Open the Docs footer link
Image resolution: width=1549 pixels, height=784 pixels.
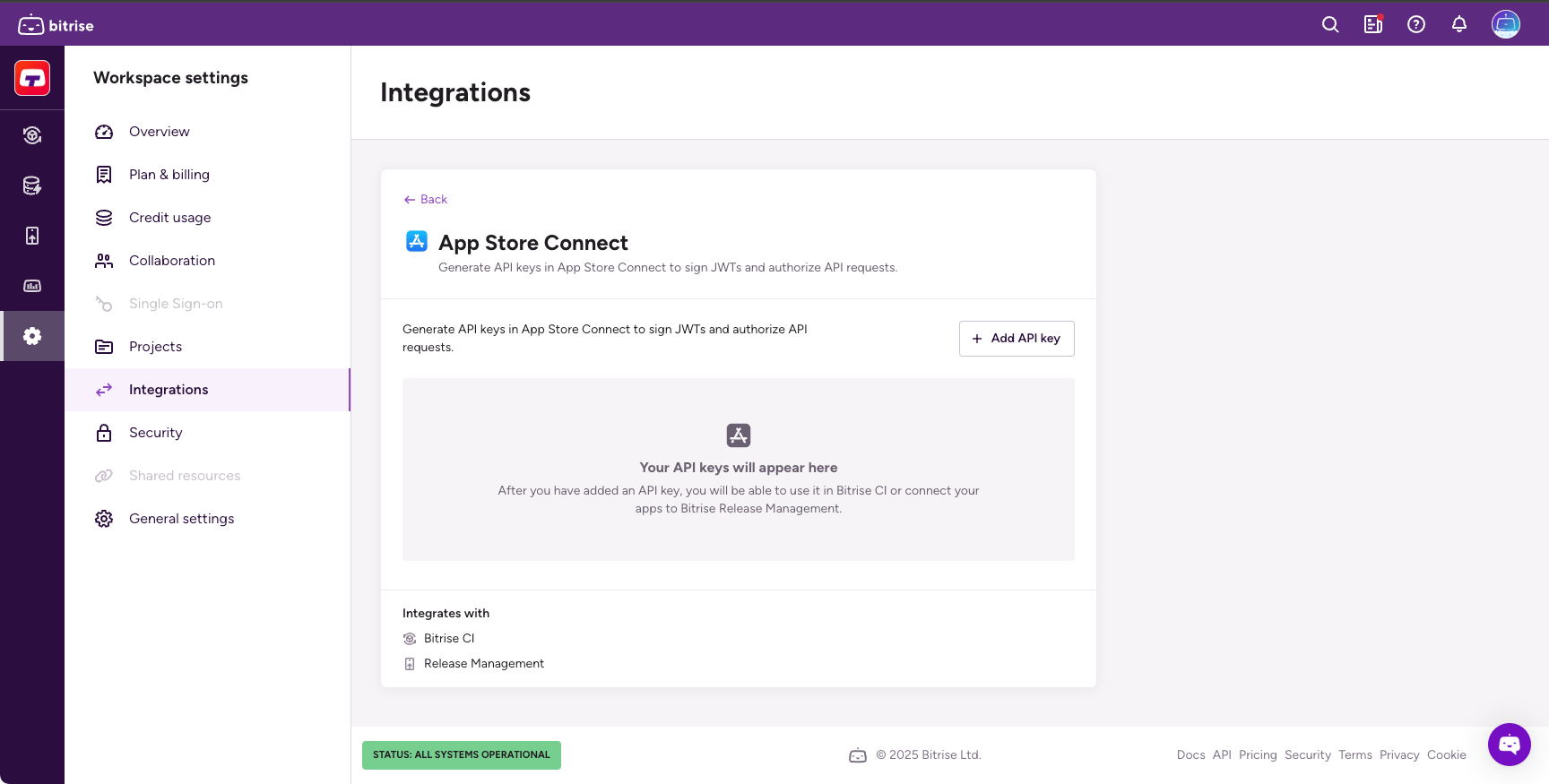1190,755
